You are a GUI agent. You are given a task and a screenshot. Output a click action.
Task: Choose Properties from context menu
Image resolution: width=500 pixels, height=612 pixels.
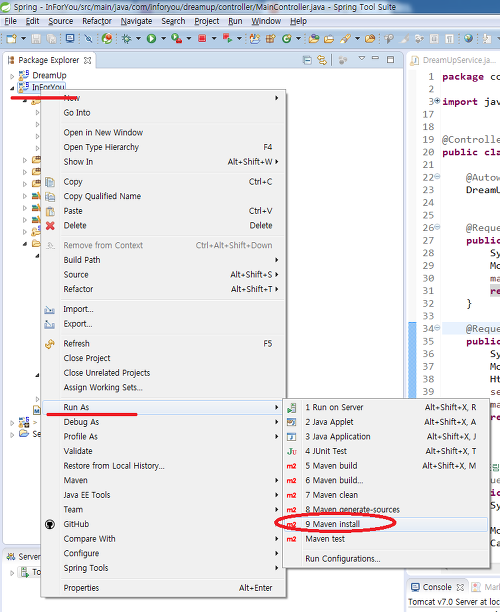tap(163, 588)
